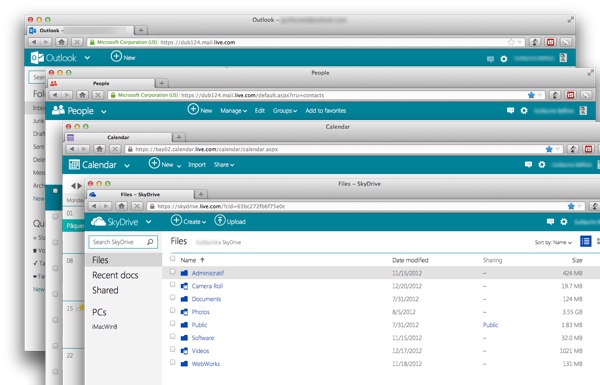Screen dimensions: 600x385
Task: Click the People contacts logo icon
Action: pyautogui.click(x=58, y=110)
